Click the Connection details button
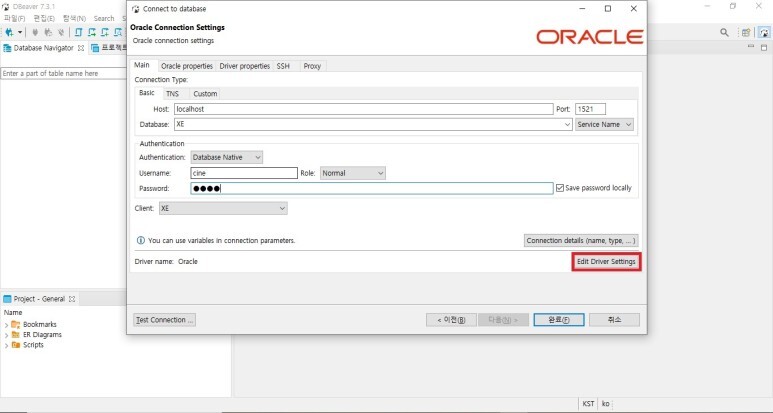 581,241
